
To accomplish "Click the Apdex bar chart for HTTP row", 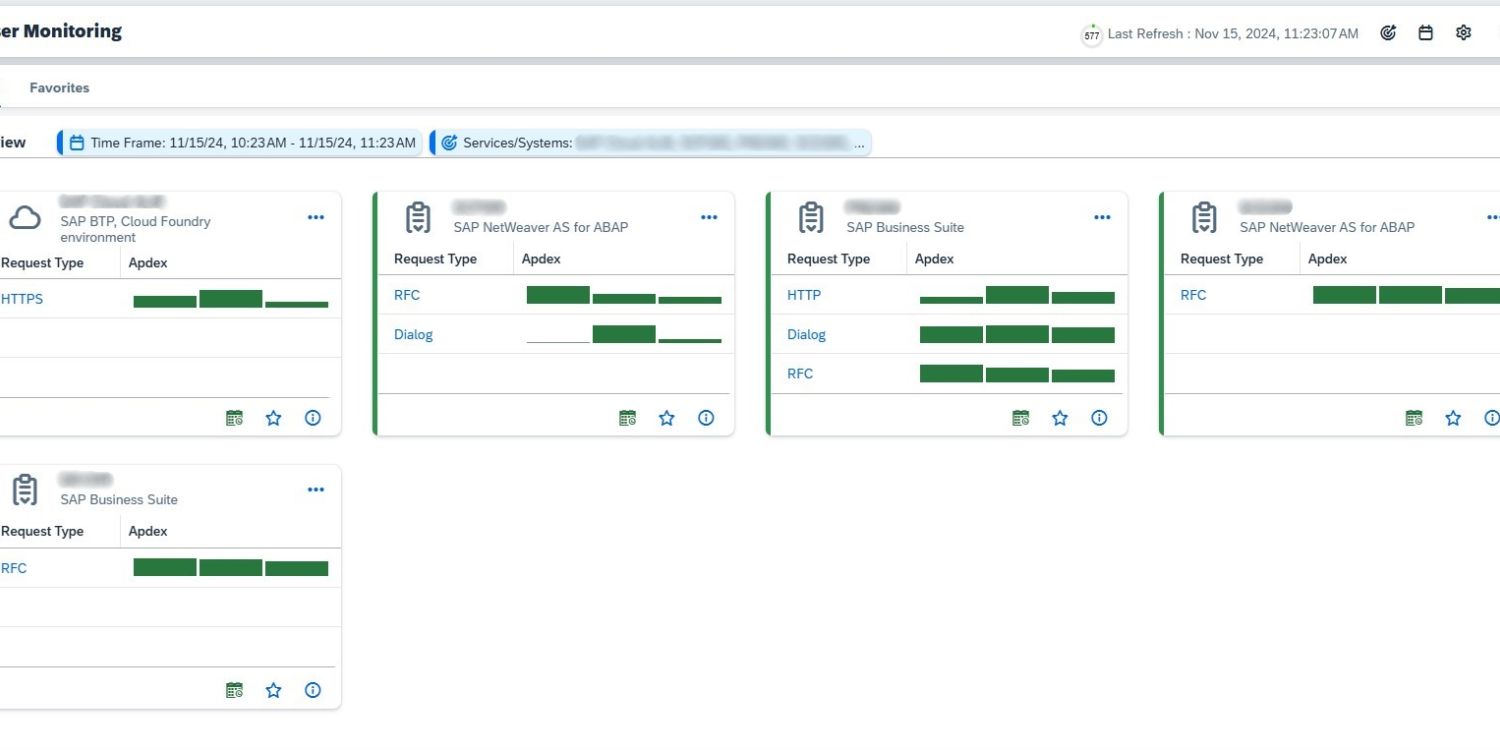I will (1017, 295).
